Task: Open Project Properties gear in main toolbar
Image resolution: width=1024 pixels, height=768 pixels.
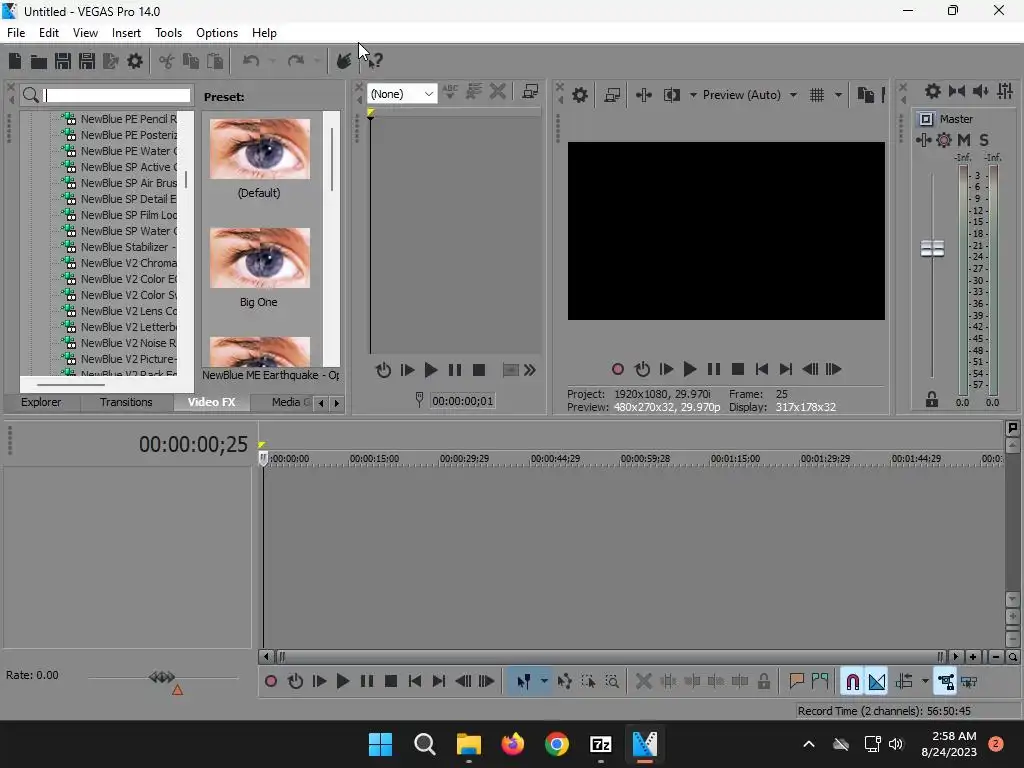Action: 135,61
